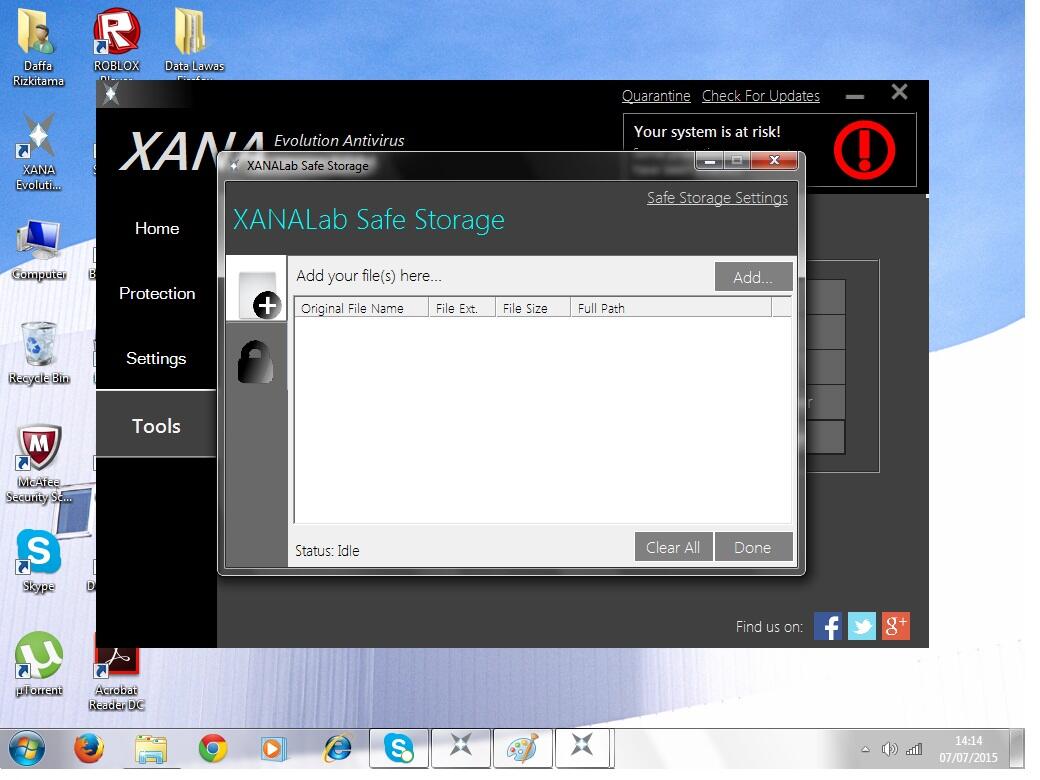Open the Quarantine link
Image resolution: width=1040 pixels, height=780 pixels.
point(656,96)
